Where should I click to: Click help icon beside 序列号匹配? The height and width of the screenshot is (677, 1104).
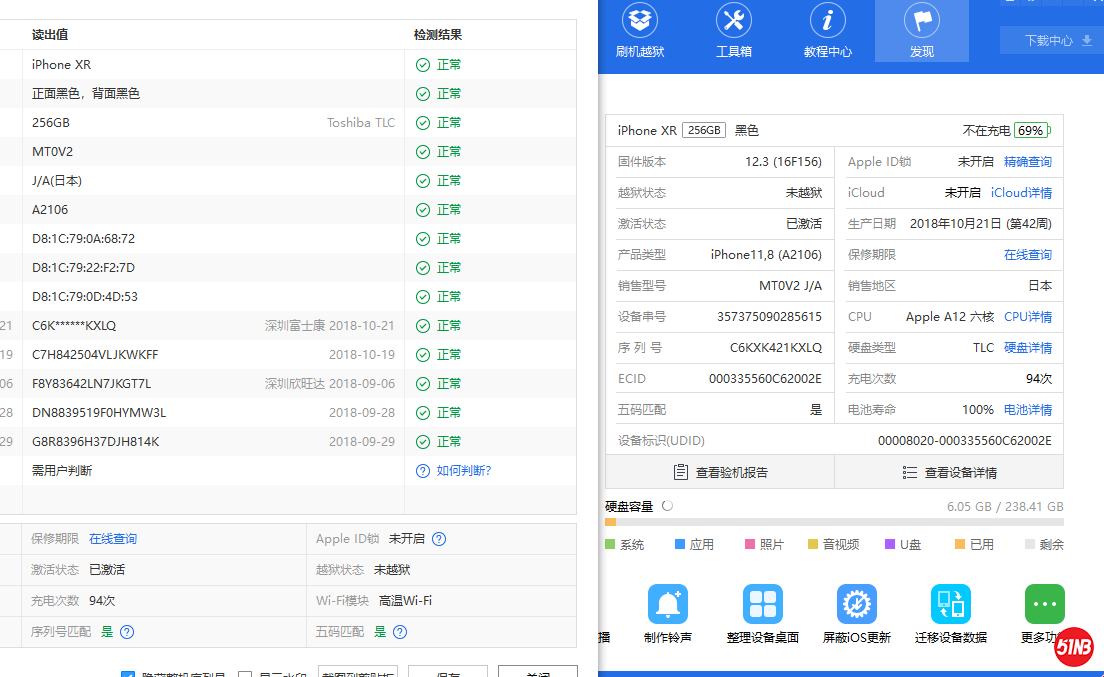click(127, 632)
